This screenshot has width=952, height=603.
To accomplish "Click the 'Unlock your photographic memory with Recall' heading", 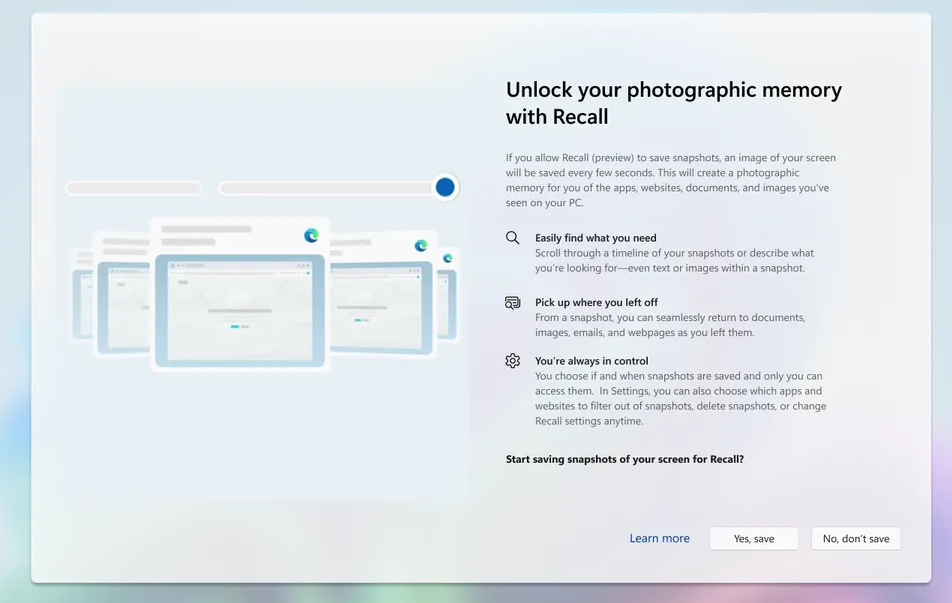I will (673, 103).
